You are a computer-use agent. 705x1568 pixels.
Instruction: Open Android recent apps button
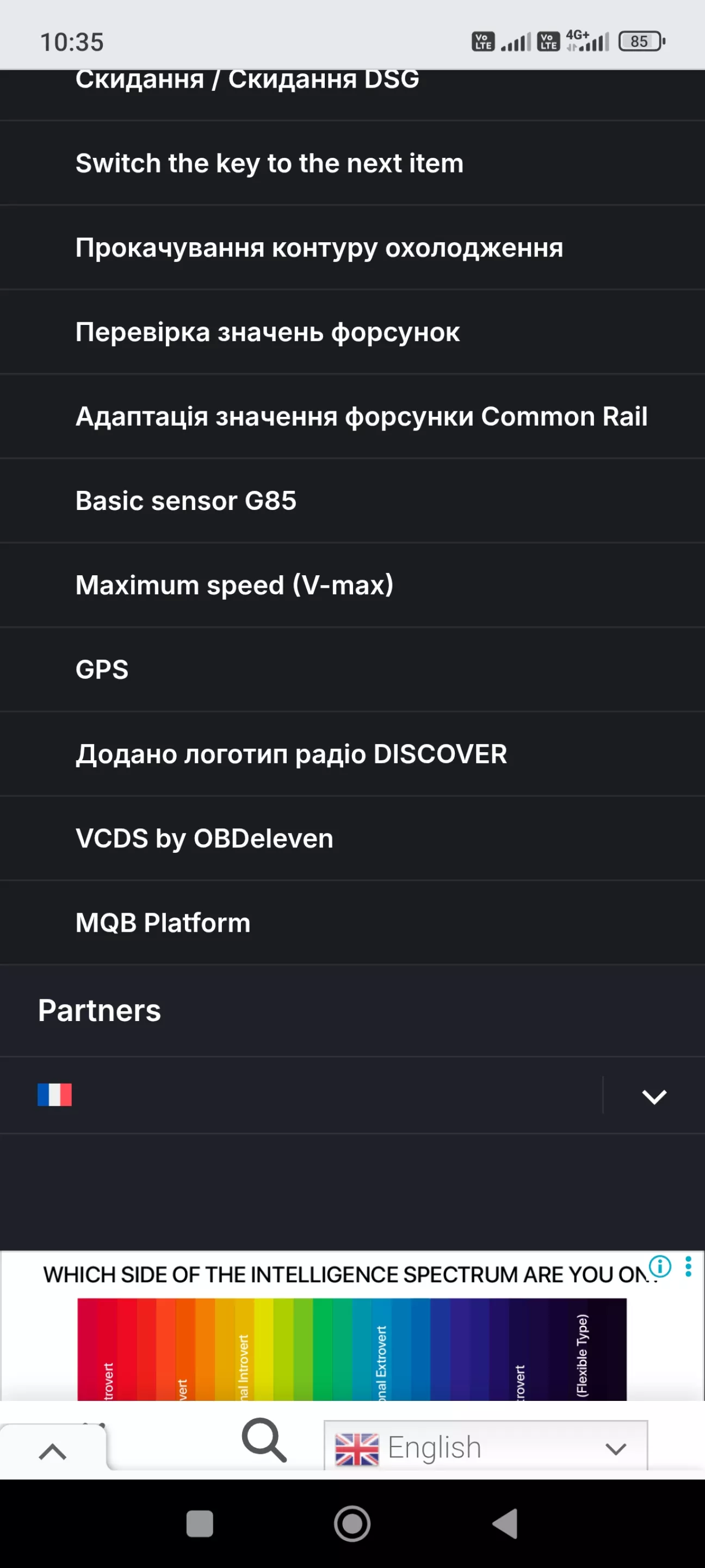tap(200, 1523)
